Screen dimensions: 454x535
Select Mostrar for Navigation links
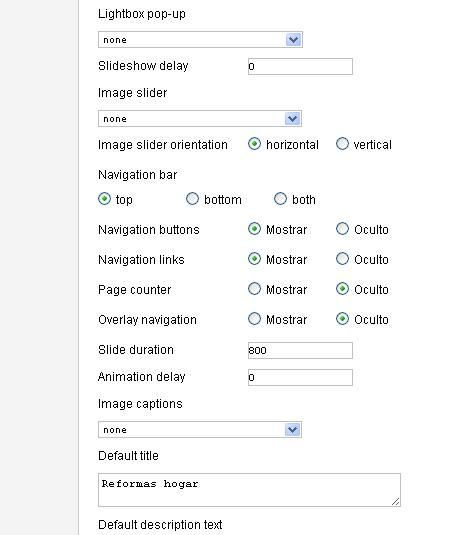pos(254,259)
